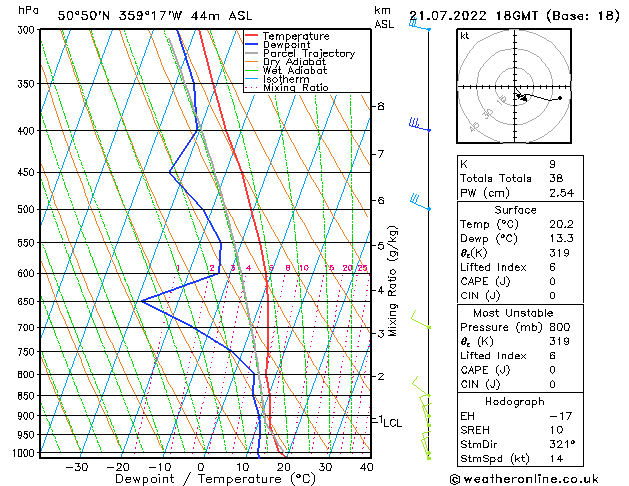Screen dimensions: 629x486
Task: Select the 'Mixing Ratio' legend label
Action: point(296,87)
